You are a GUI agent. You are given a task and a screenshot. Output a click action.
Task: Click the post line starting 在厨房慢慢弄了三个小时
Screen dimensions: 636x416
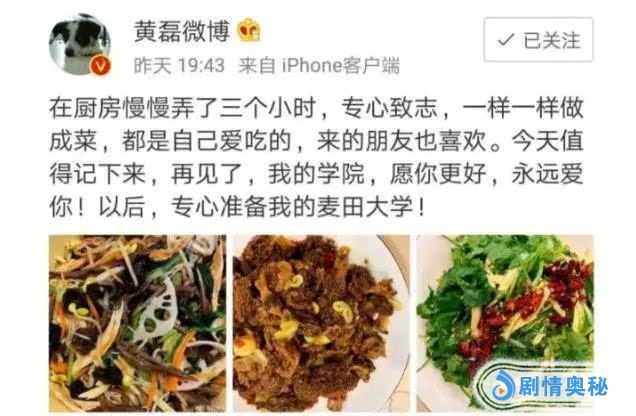316,108
